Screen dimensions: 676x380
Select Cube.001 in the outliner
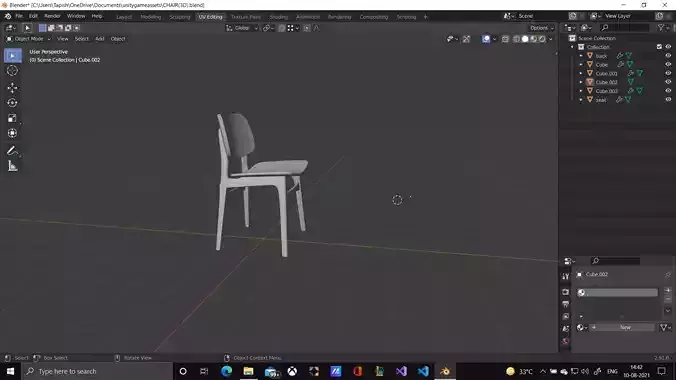(606, 73)
